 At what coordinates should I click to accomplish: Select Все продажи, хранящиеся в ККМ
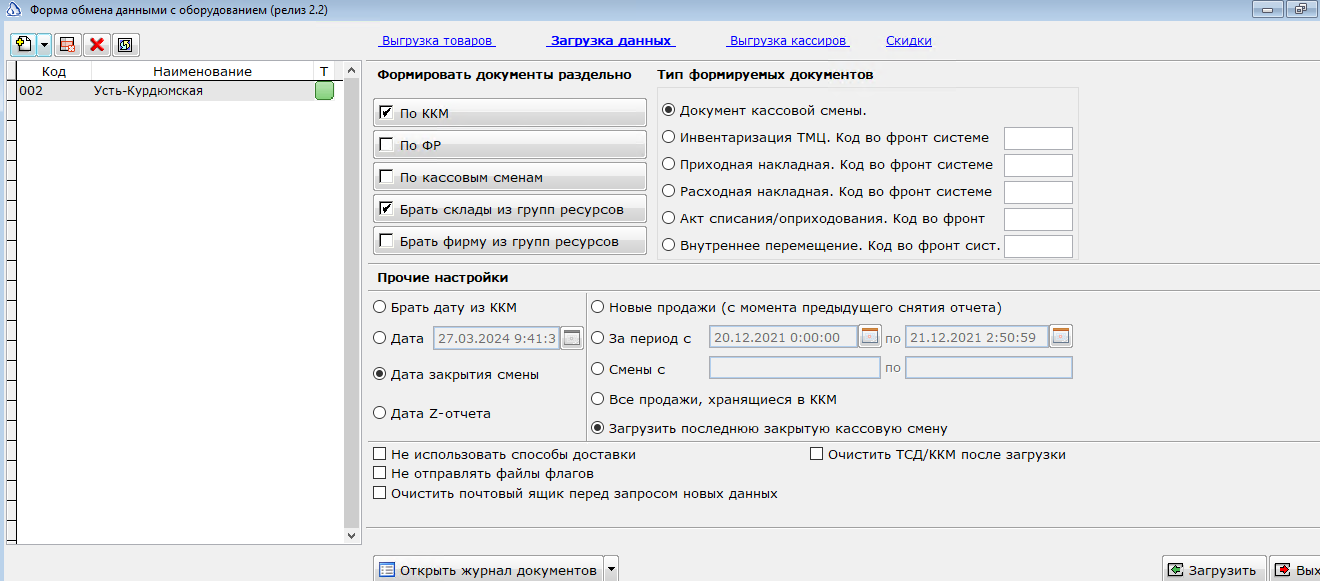pyautogui.click(x=598, y=399)
